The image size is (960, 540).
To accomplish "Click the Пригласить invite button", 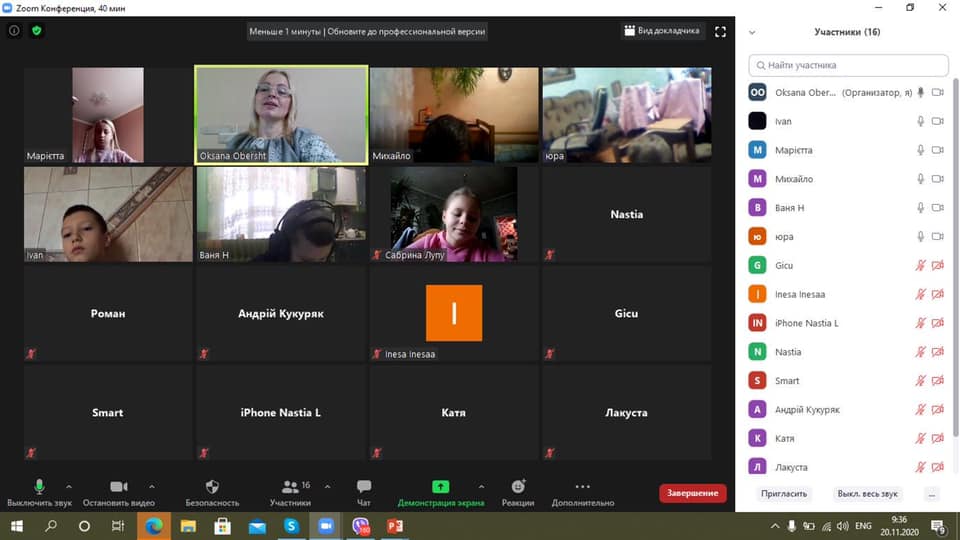I will point(782,494).
